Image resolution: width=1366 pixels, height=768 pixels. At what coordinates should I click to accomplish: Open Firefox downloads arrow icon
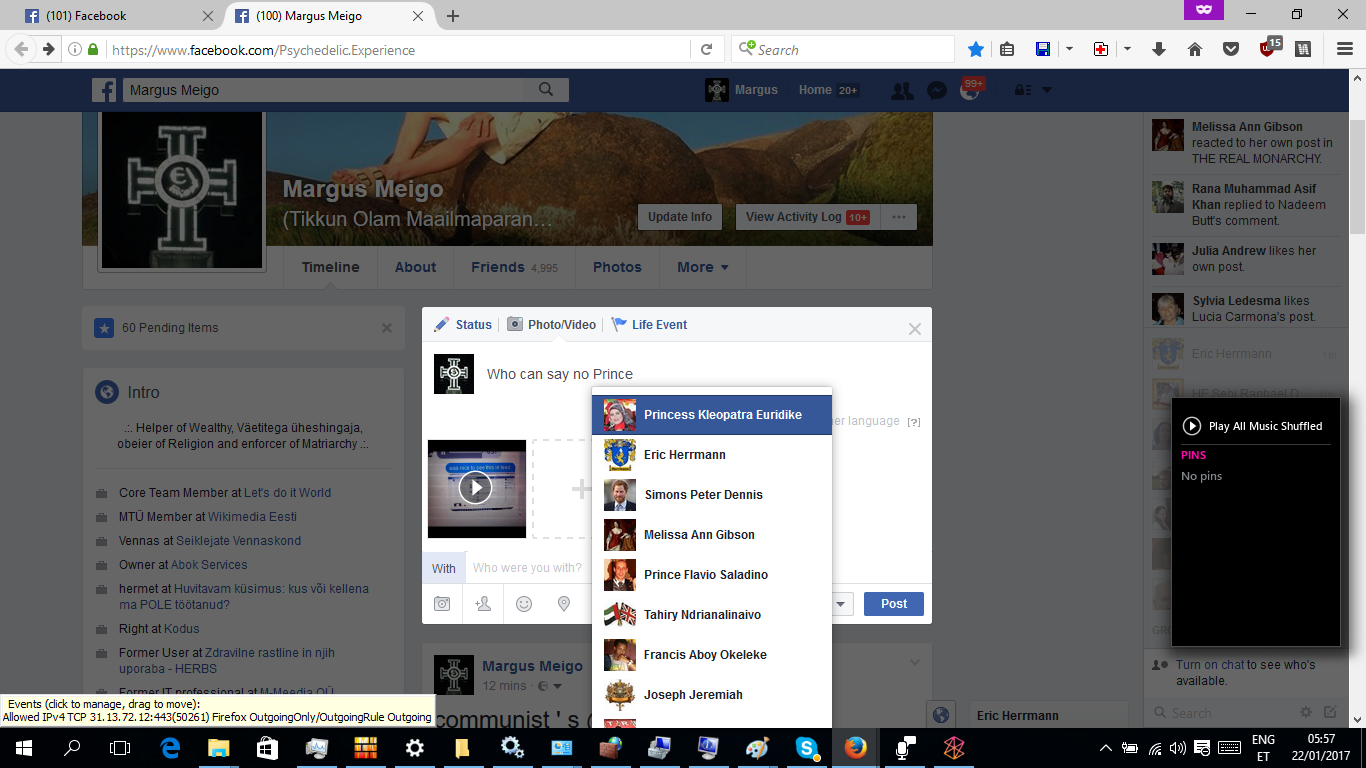(1159, 49)
